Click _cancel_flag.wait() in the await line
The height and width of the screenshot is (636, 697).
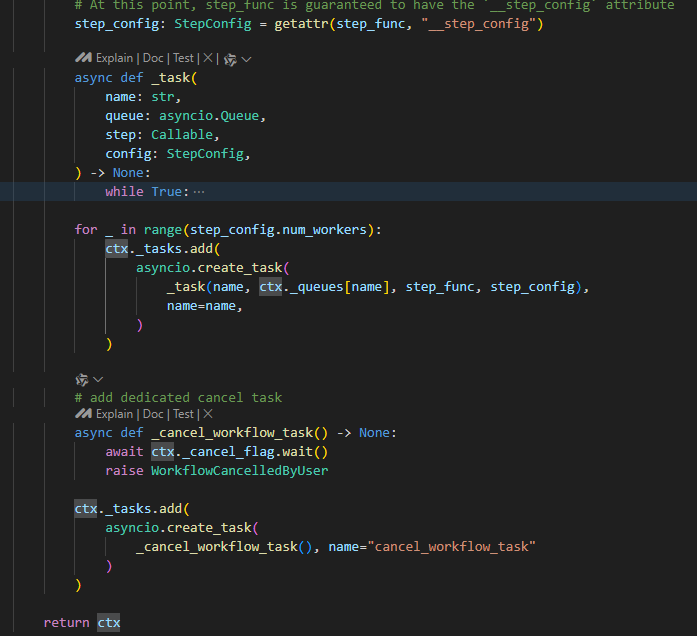(x=255, y=452)
